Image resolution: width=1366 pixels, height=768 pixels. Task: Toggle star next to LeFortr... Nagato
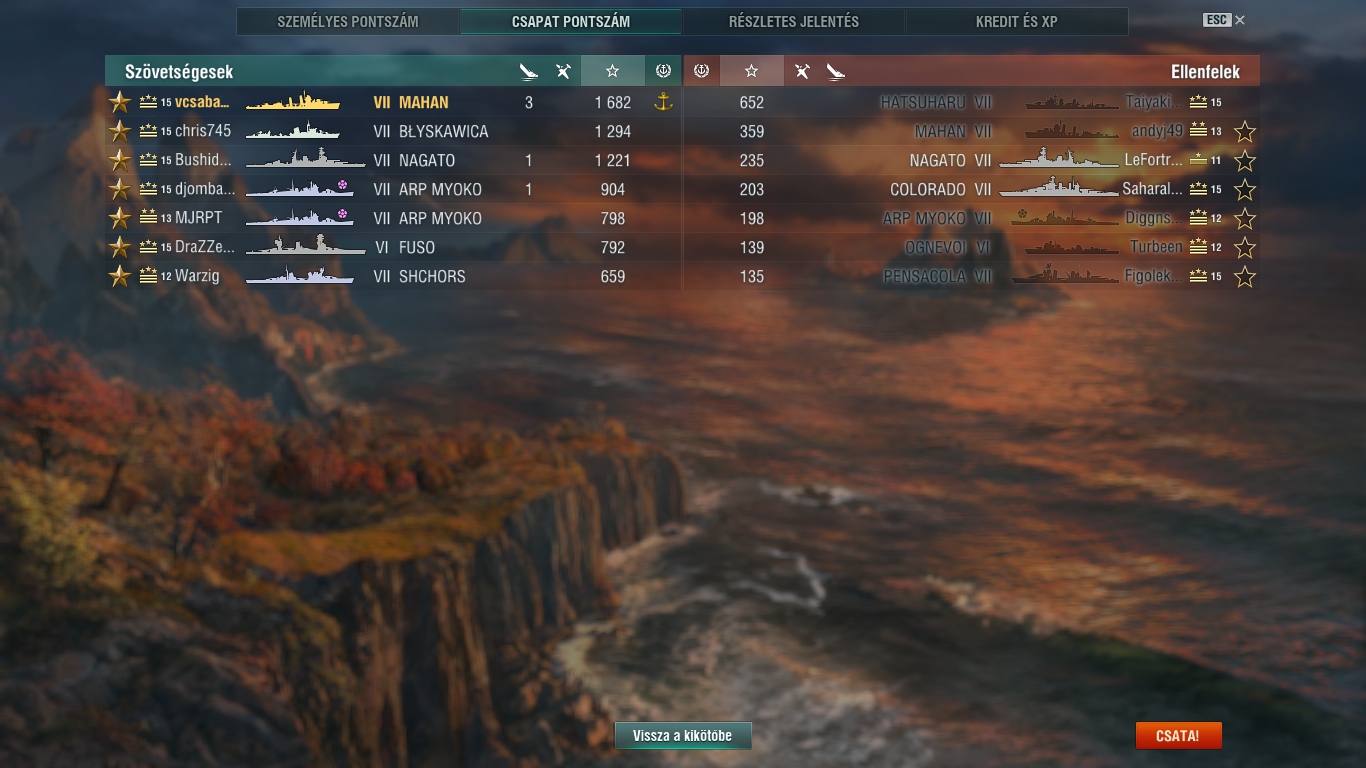click(x=1244, y=160)
